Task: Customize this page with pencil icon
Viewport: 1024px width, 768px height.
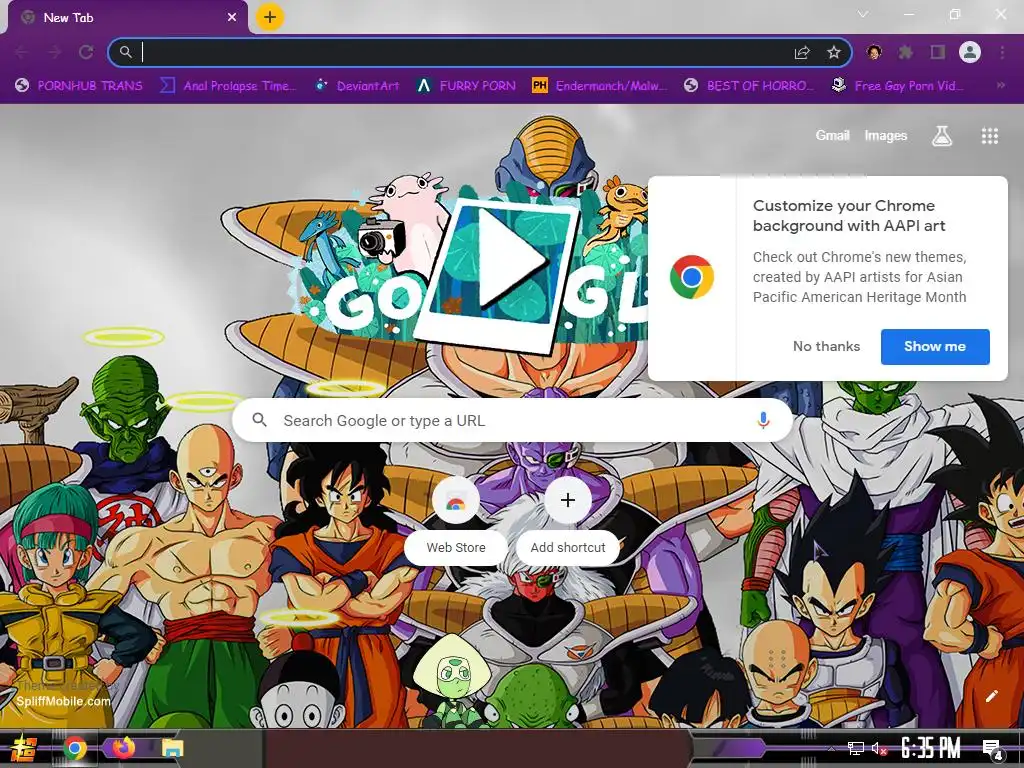Action: pos(991,696)
